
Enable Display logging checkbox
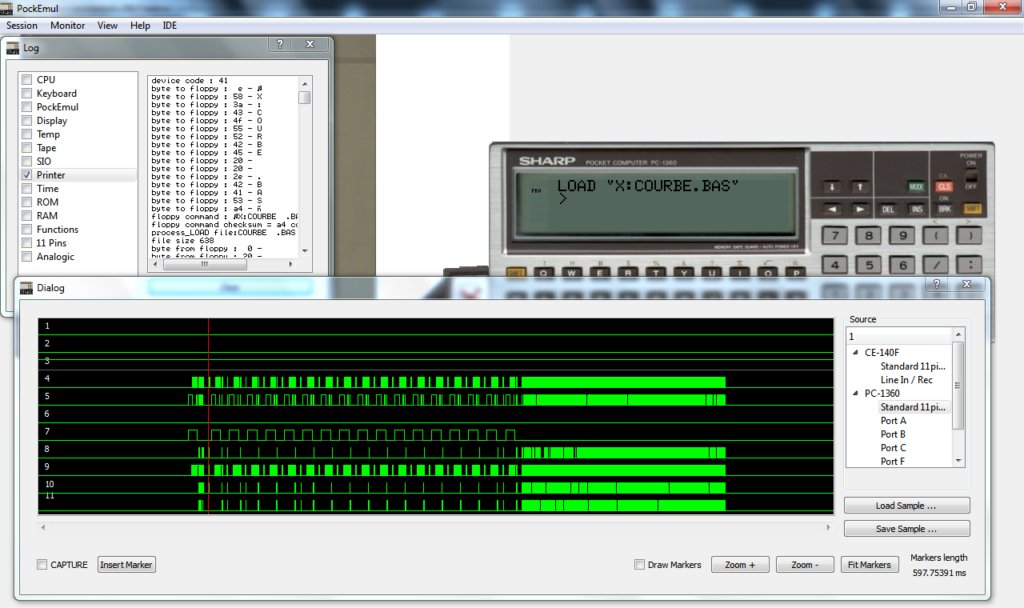(27, 121)
